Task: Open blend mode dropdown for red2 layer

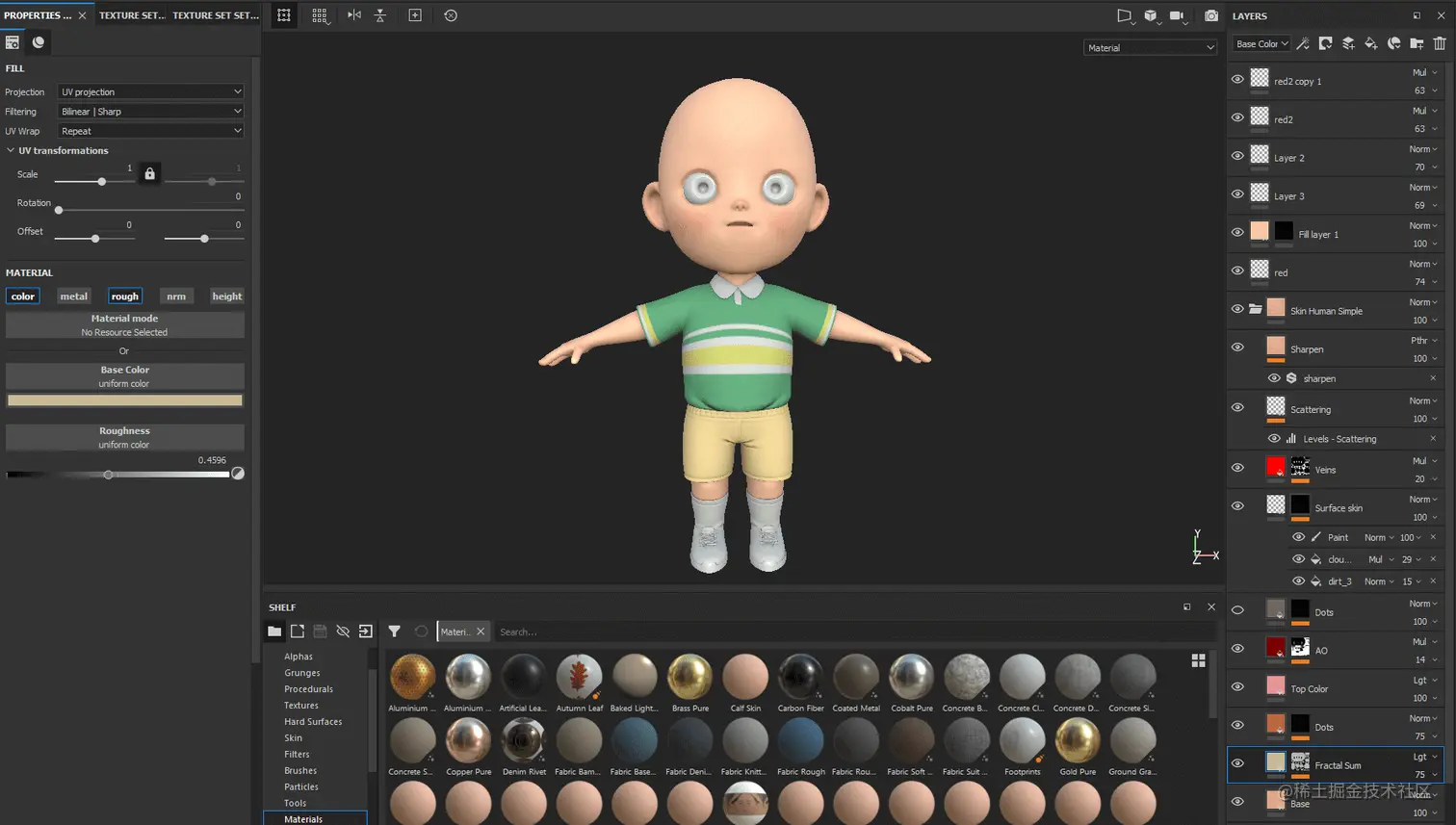Action: click(x=1425, y=111)
